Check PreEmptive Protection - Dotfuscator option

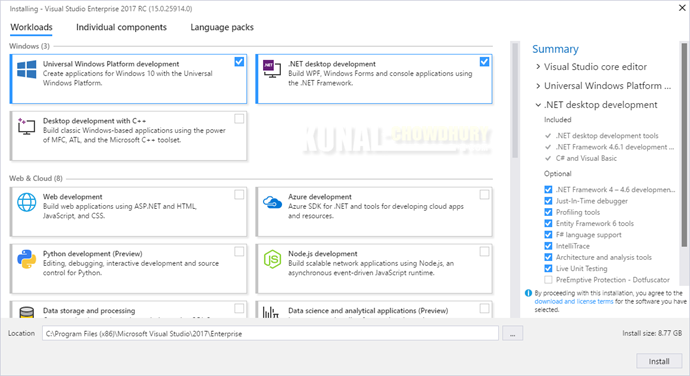548,280
